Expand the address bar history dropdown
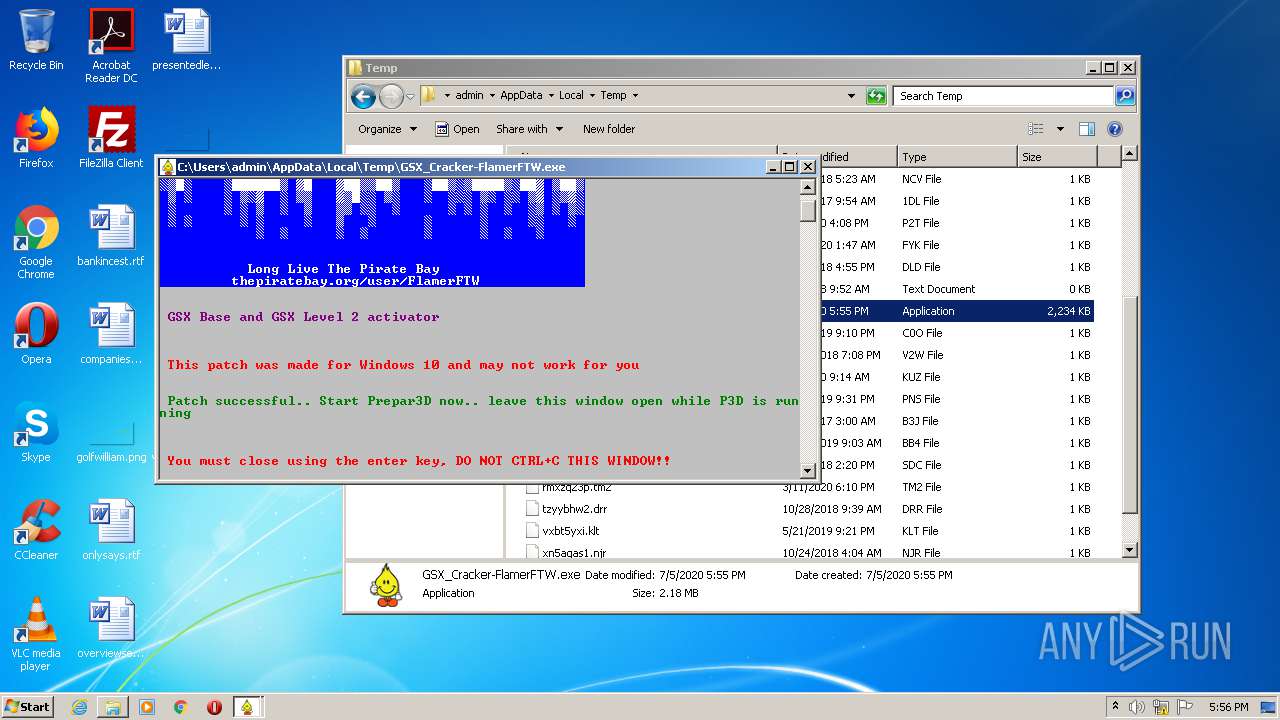This screenshot has width=1280, height=720. coord(851,96)
